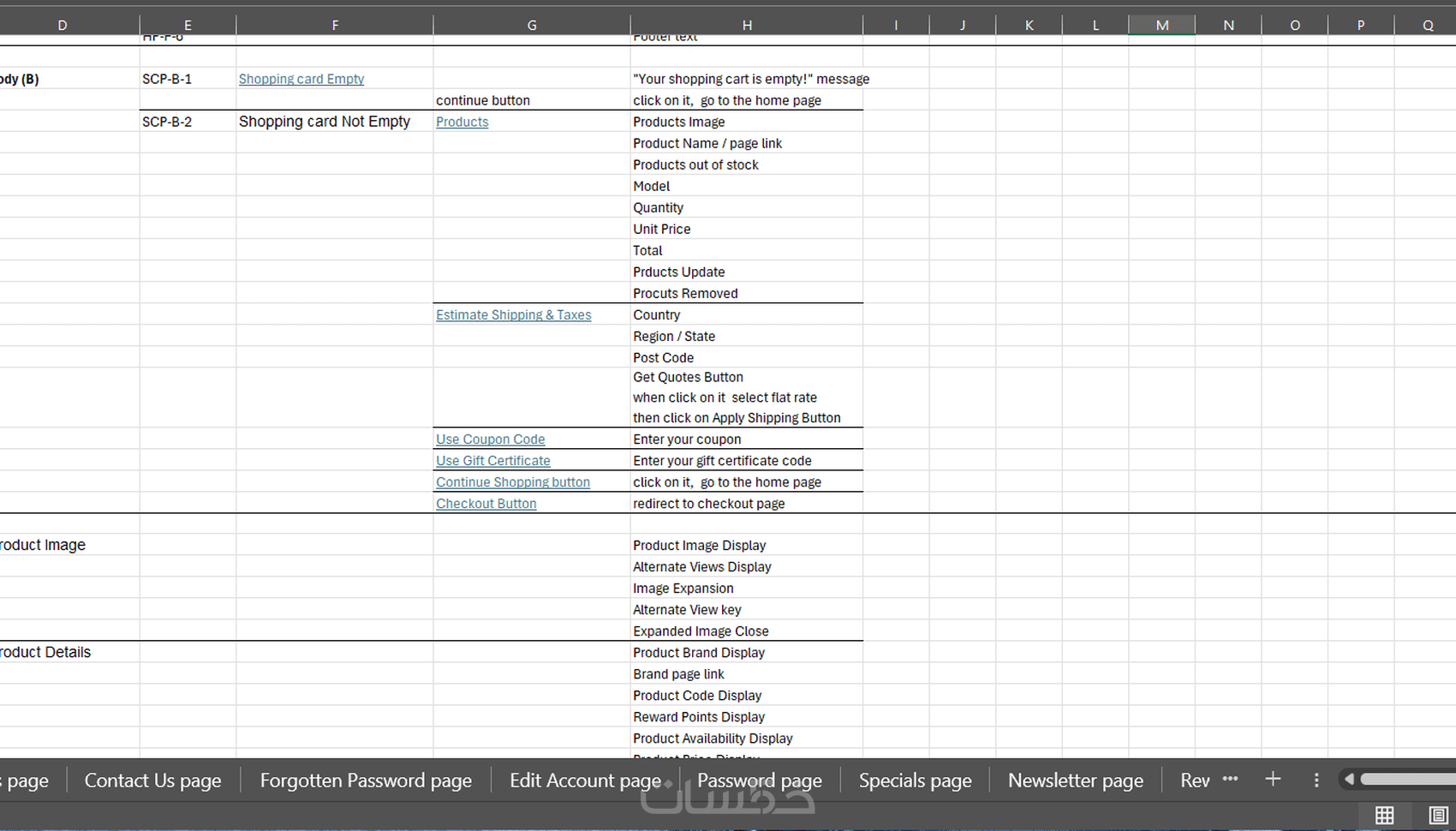The height and width of the screenshot is (831, 1456).
Task: Click the 'Your shopping cart is empty!' message cell
Action: click(x=747, y=79)
